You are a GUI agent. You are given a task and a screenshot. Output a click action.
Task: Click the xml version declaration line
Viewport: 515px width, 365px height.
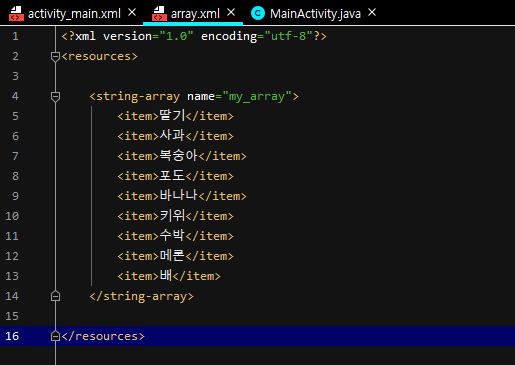(x=194, y=36)
